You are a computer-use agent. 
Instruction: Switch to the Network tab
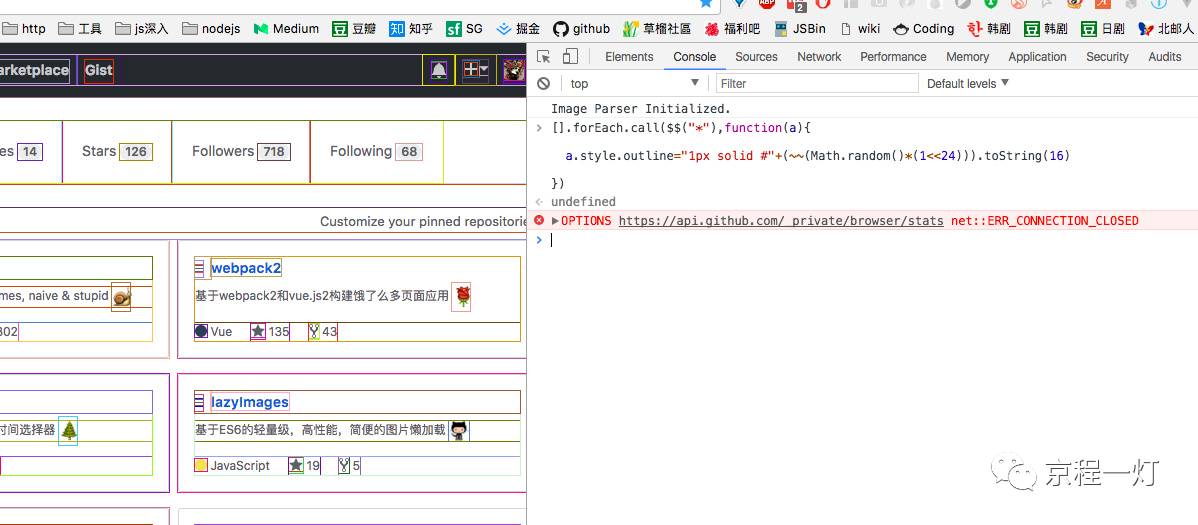[819, 57]
